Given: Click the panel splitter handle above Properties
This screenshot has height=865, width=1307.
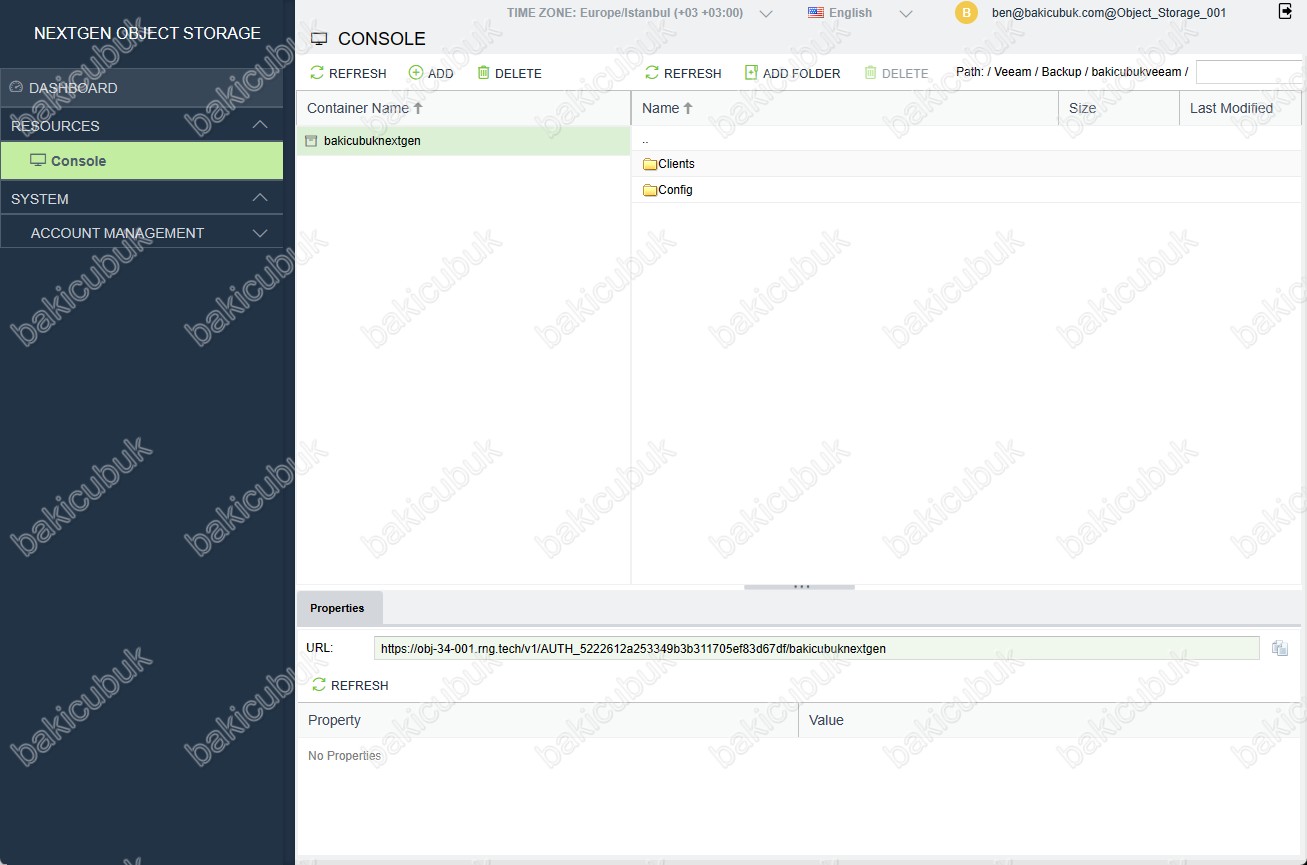Looking at the screenshot, I should tap(800, 587).
